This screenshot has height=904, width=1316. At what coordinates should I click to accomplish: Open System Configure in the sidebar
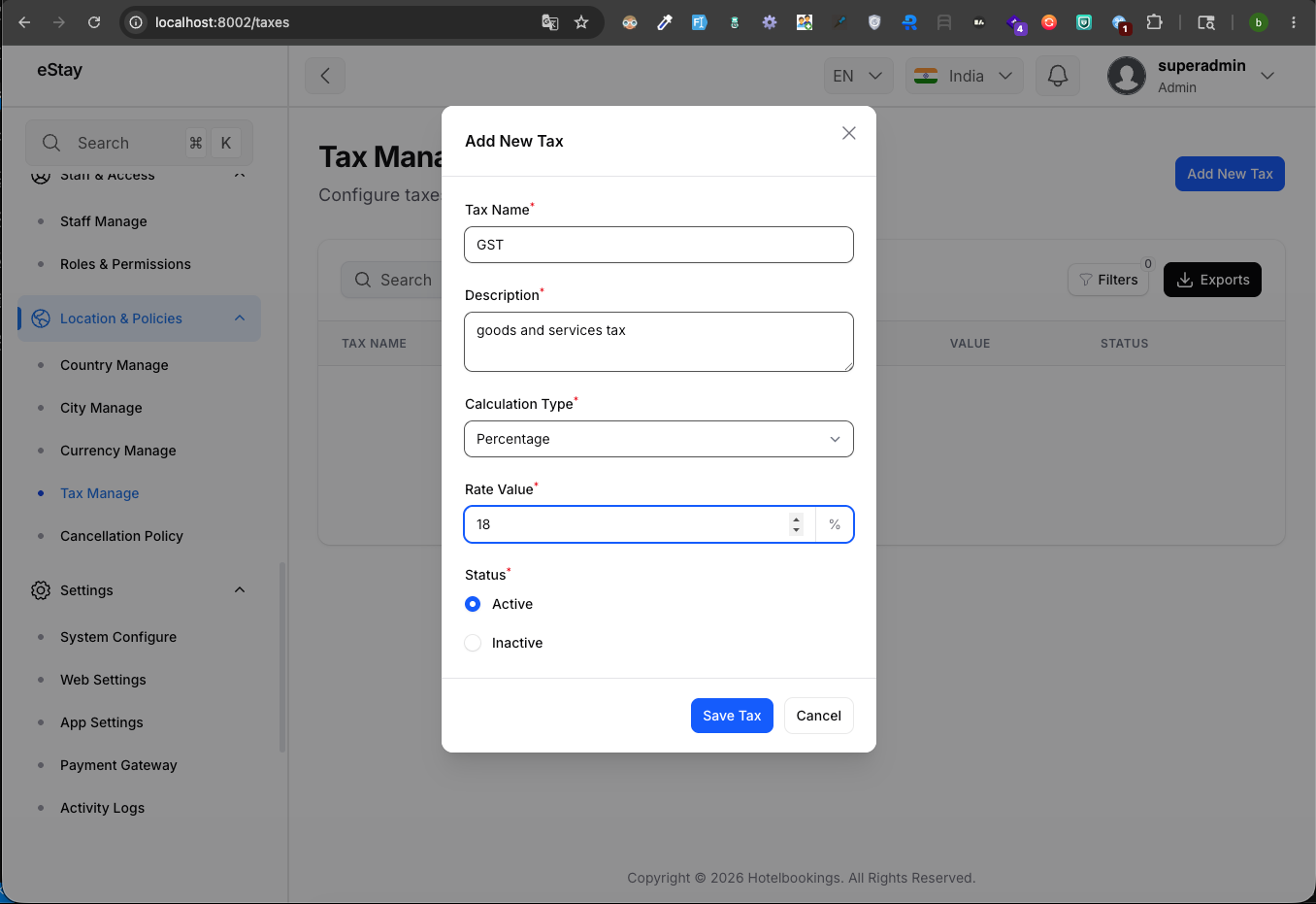118,637
